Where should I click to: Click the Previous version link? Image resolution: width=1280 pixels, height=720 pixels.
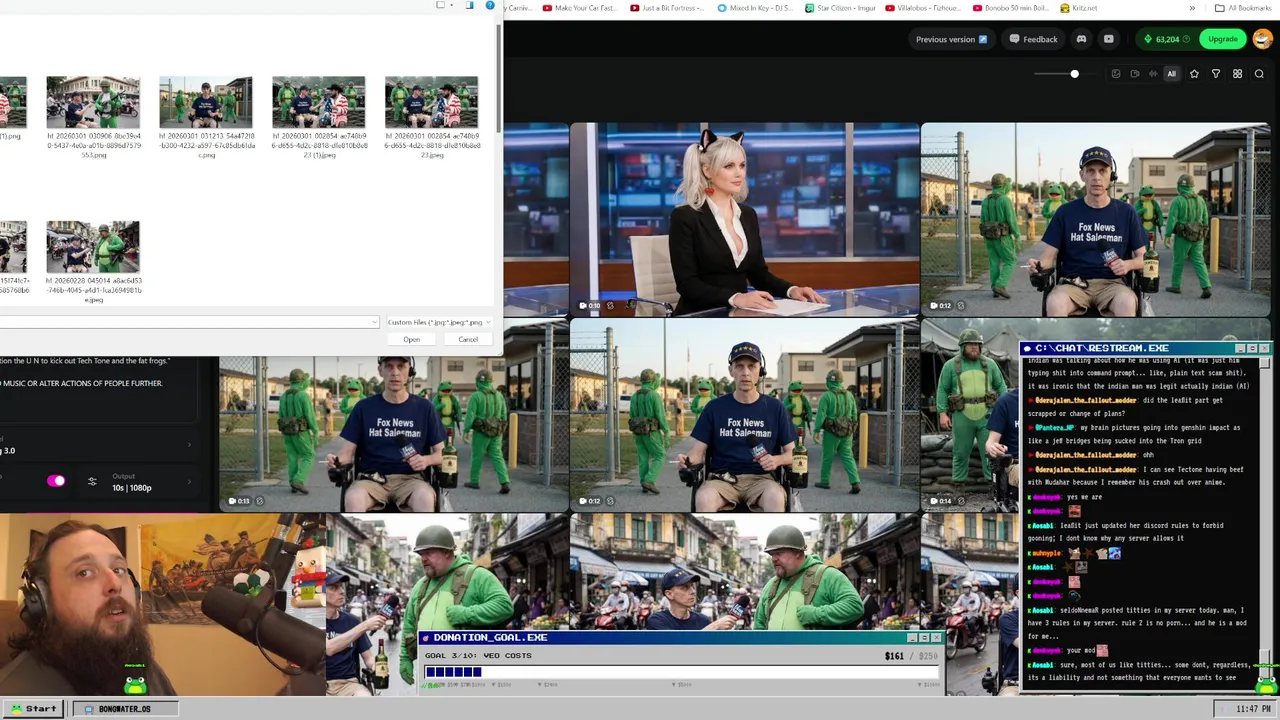951,39
